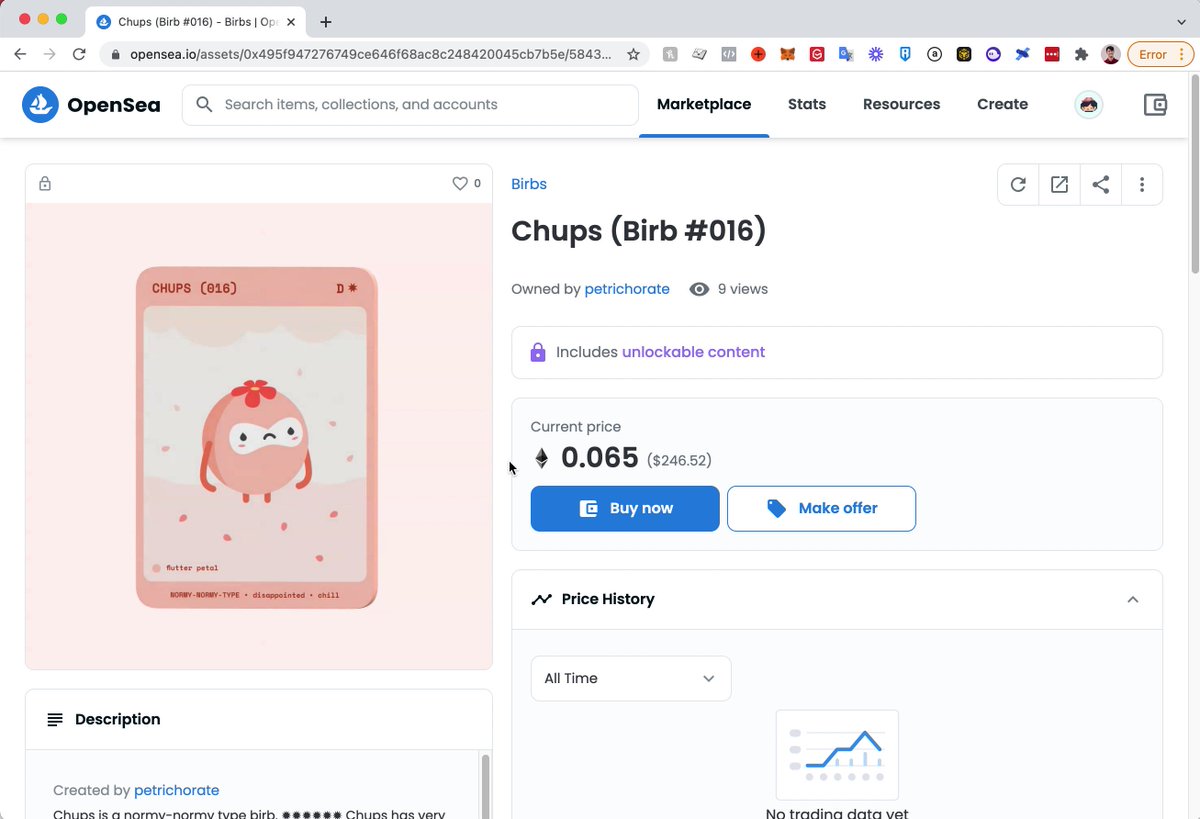Open the All Time range dropdown
Viewport: 1200px width, 819px height.
pos(631,678)
